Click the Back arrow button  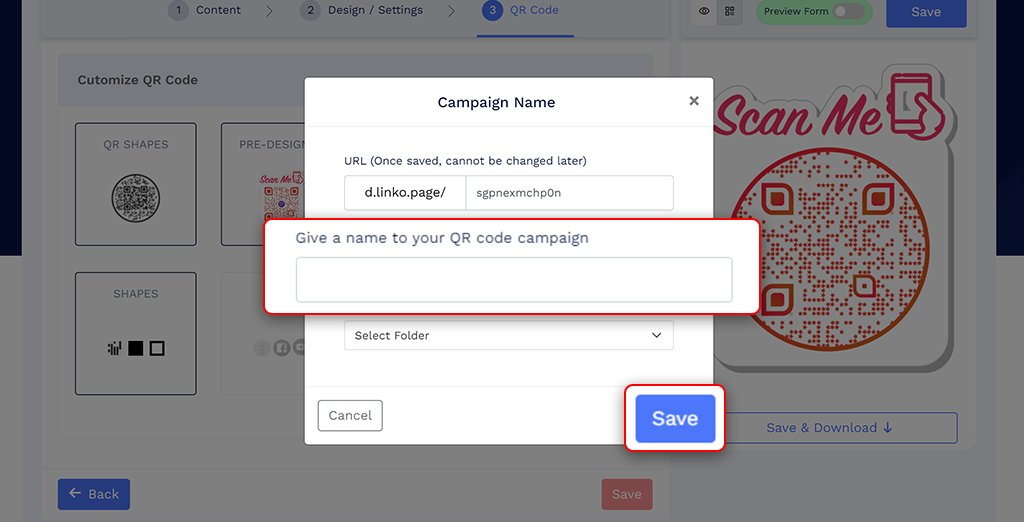click(x=93, y=494)
